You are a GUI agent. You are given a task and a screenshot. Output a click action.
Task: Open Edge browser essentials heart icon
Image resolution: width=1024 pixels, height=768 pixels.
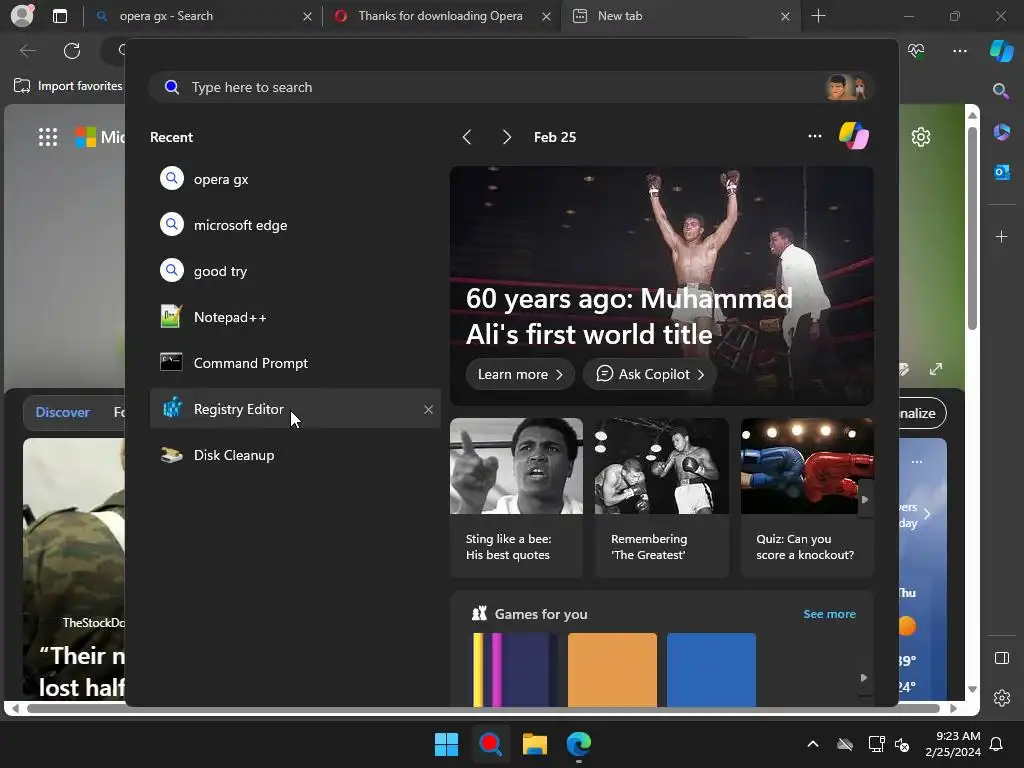click(916, 50)
